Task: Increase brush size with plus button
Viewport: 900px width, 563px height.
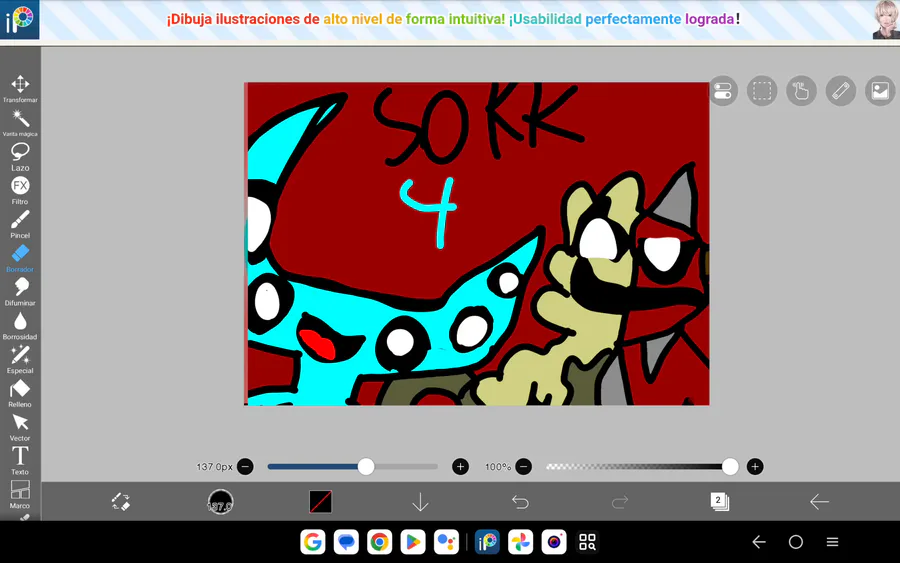Action: point(460,467)
